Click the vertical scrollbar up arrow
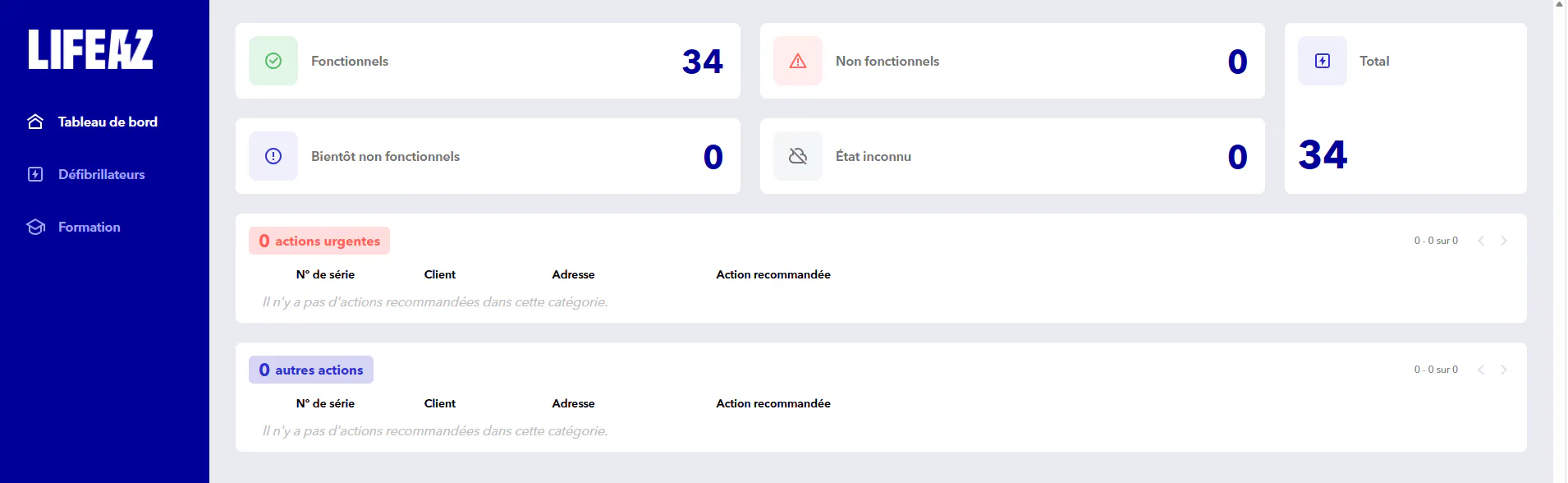This screenshot has width=1568, height=483. tap(1560, 4)
